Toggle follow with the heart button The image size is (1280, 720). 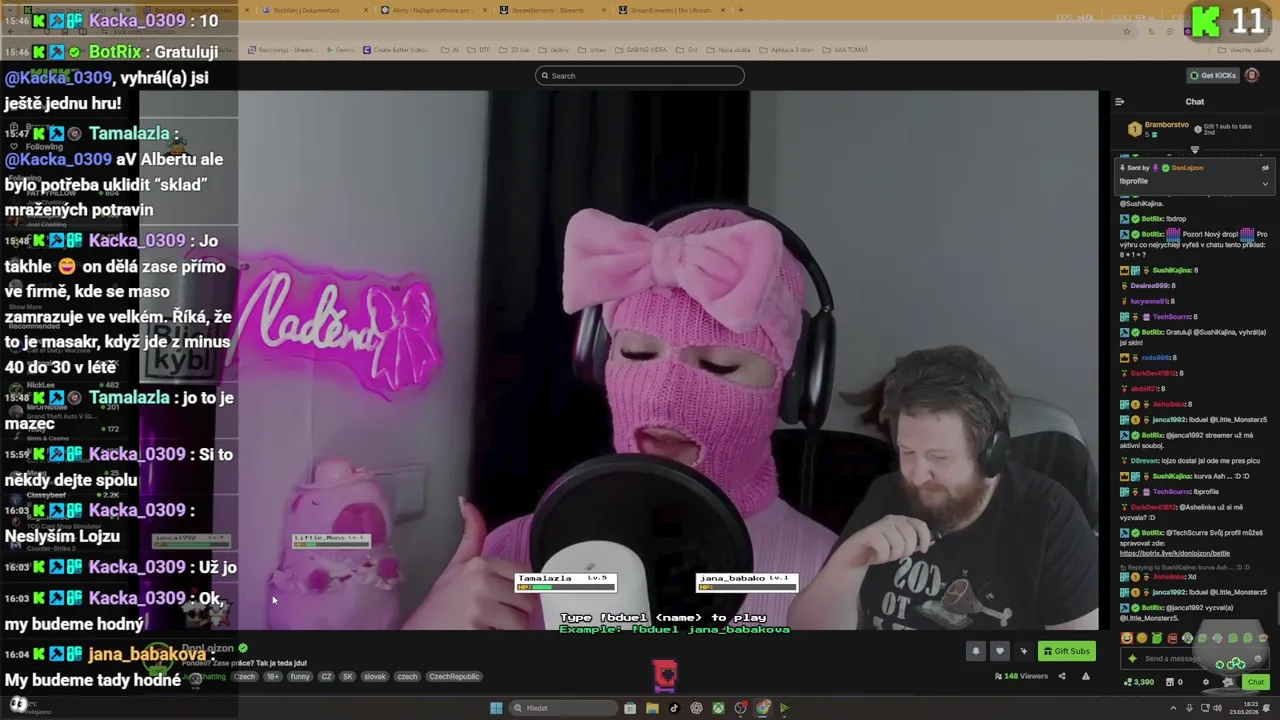[x=999, y=651]
